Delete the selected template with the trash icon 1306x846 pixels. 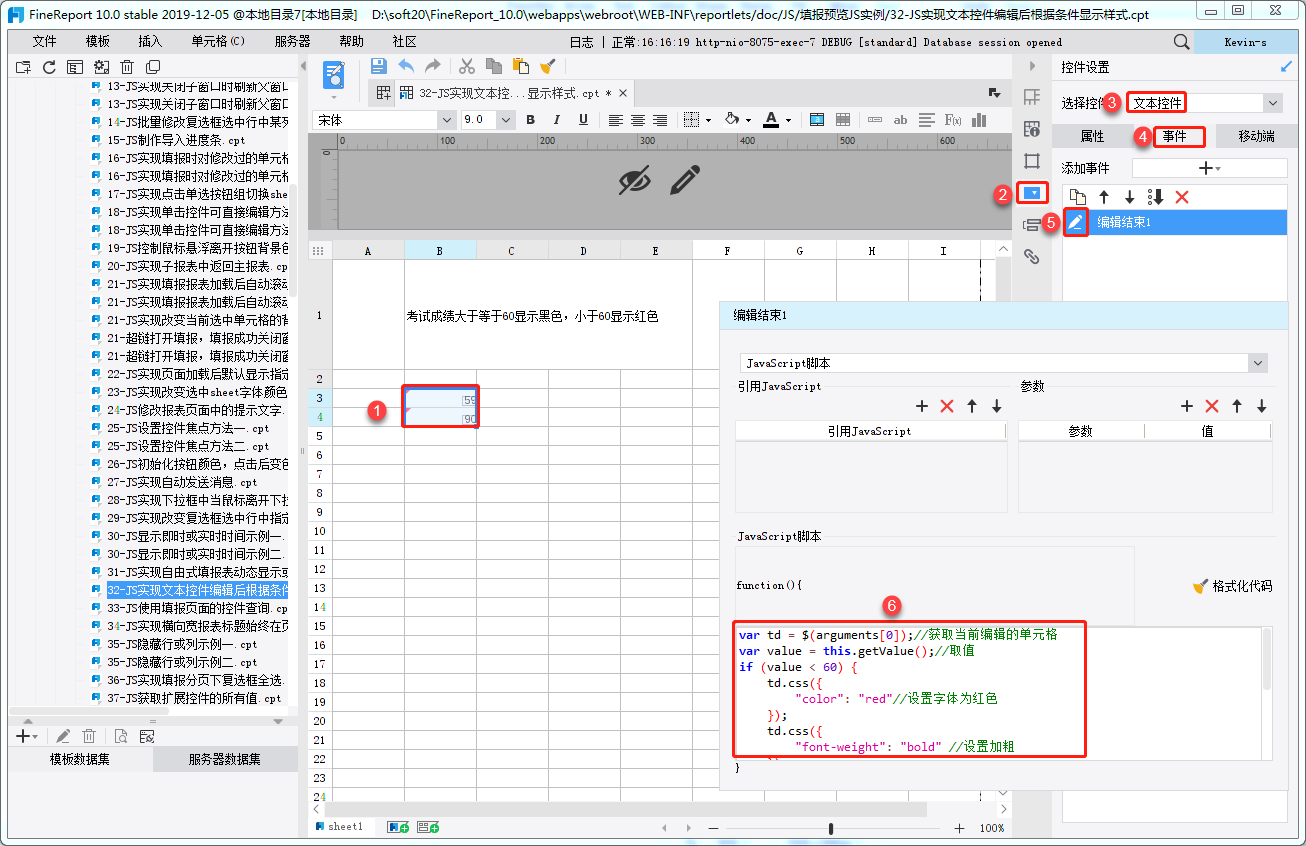click(127, 67)
